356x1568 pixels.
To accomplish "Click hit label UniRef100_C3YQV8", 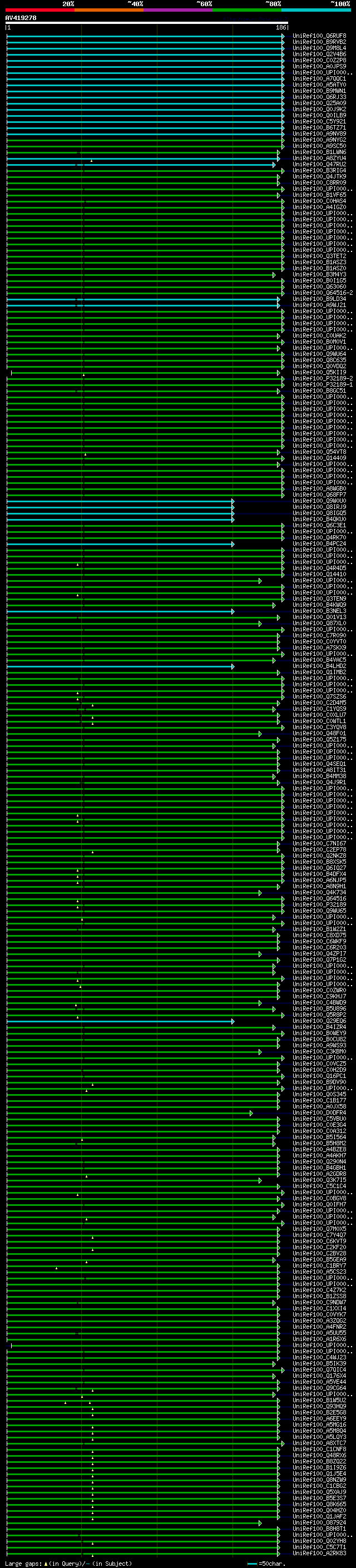I will (319, 728).
